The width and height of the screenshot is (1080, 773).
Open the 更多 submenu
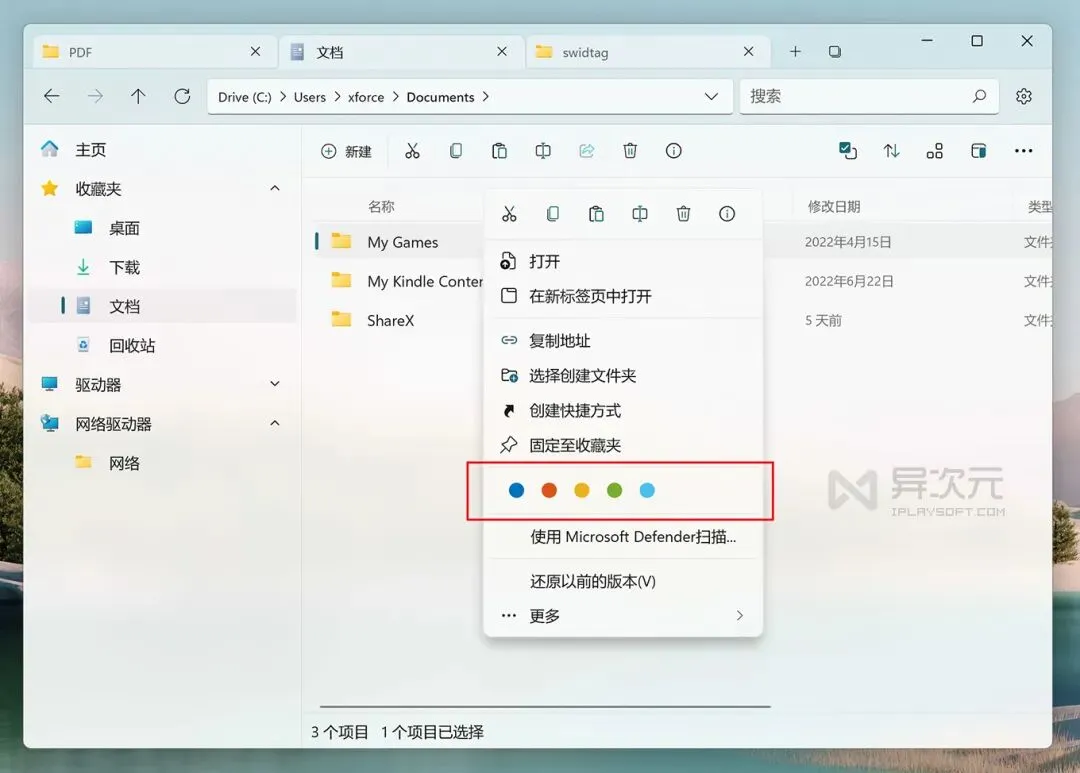click(623, 615)
